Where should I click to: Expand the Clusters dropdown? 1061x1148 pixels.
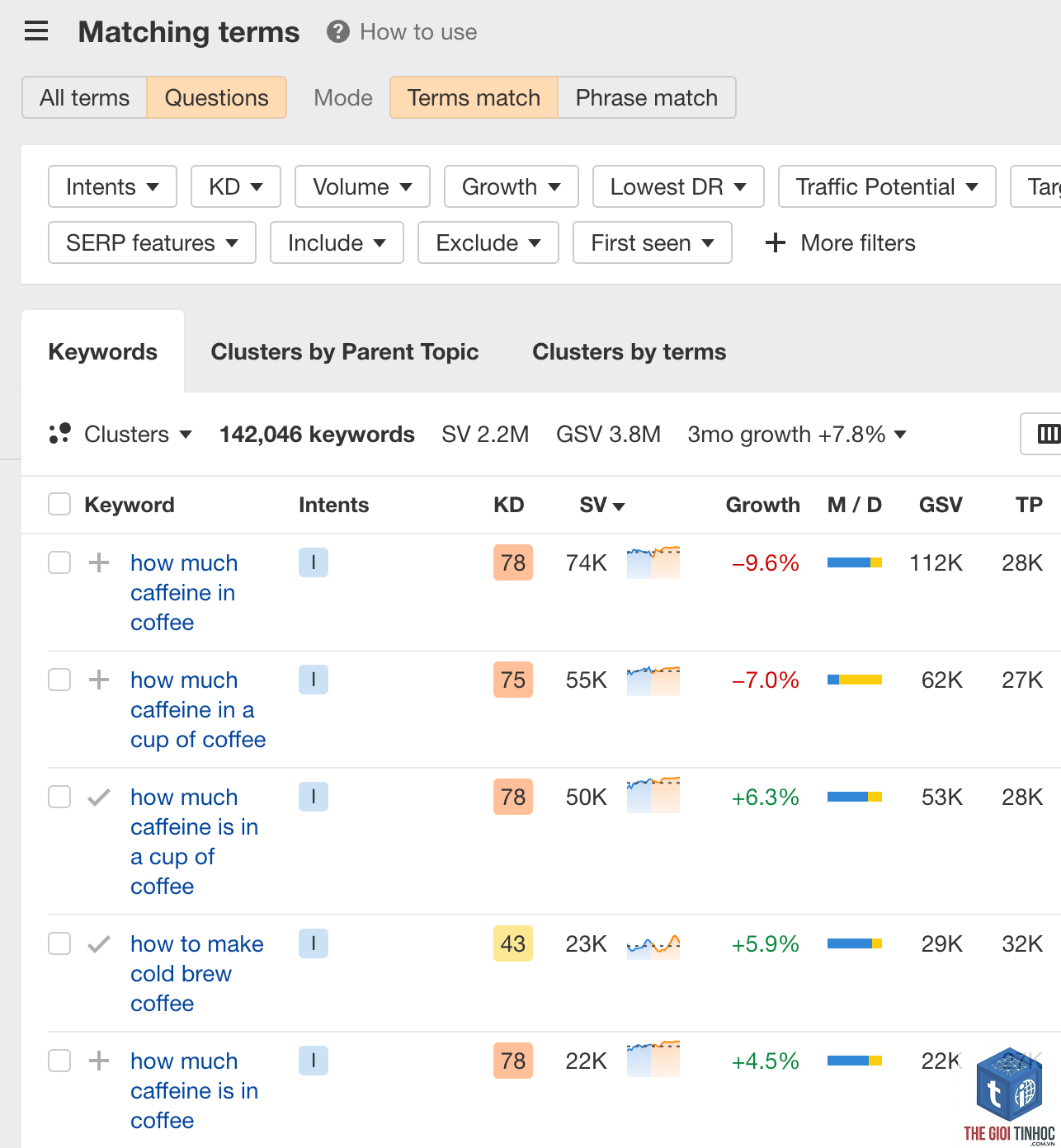(x=138, y=434)
